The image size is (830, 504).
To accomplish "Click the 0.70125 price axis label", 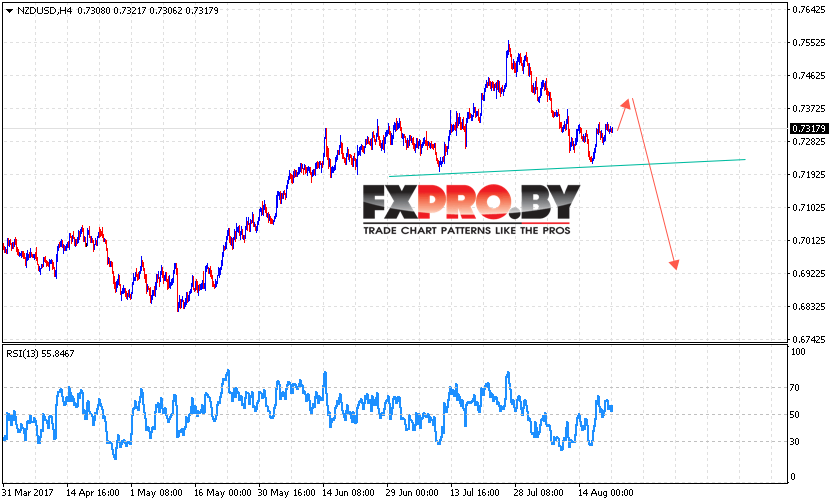I will [x=808, y=240].
